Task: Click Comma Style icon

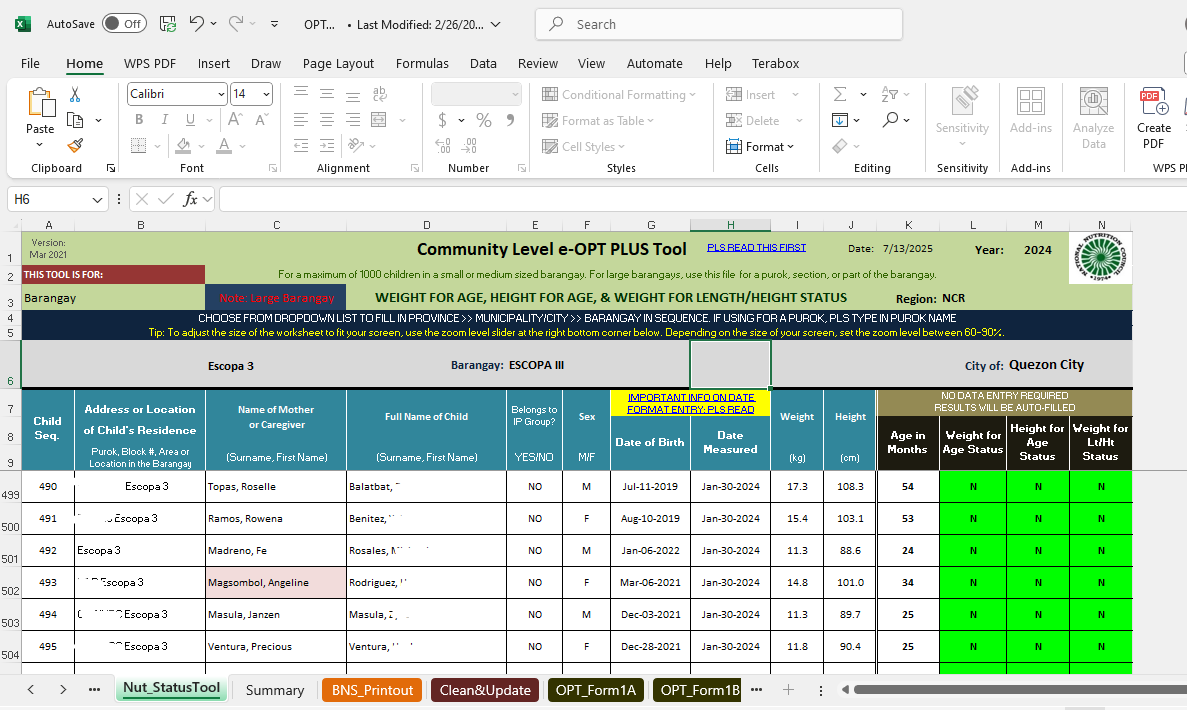Action: point(510,120)
